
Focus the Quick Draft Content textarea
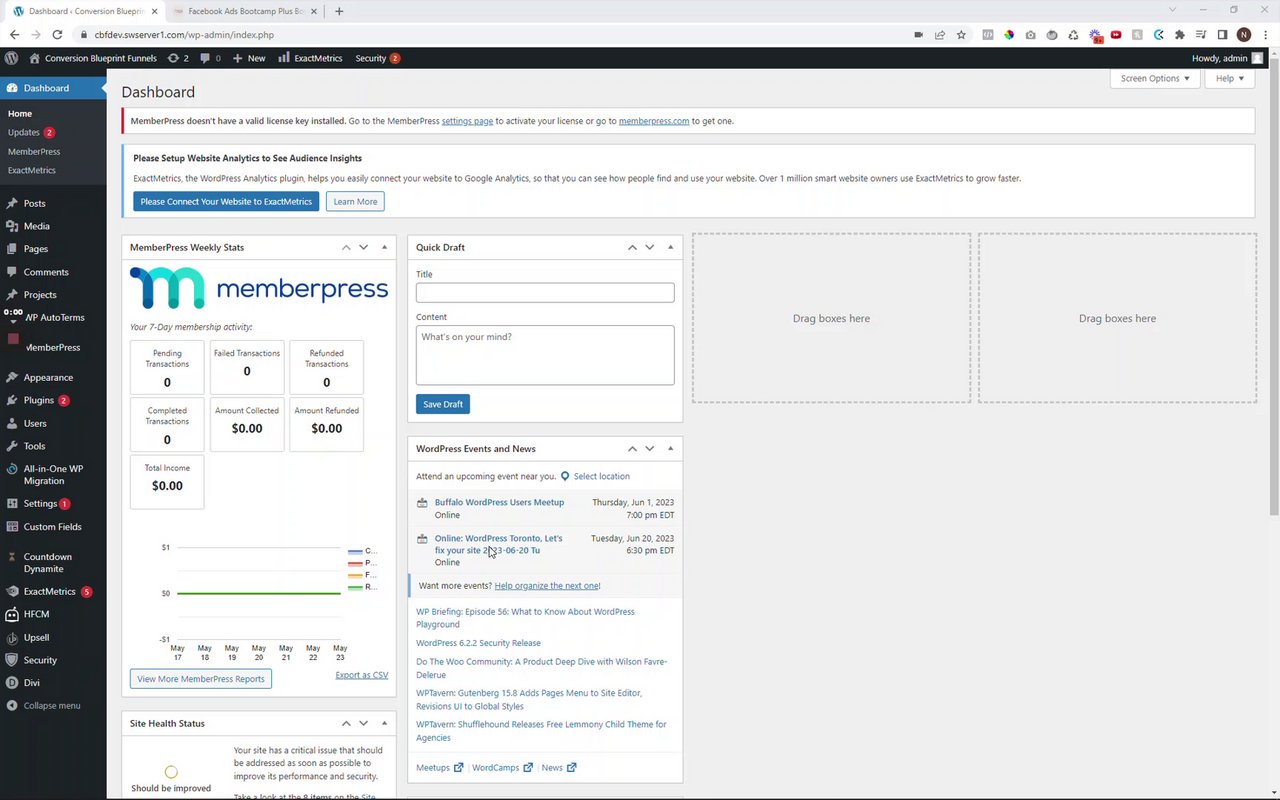[x=545, y=355]
